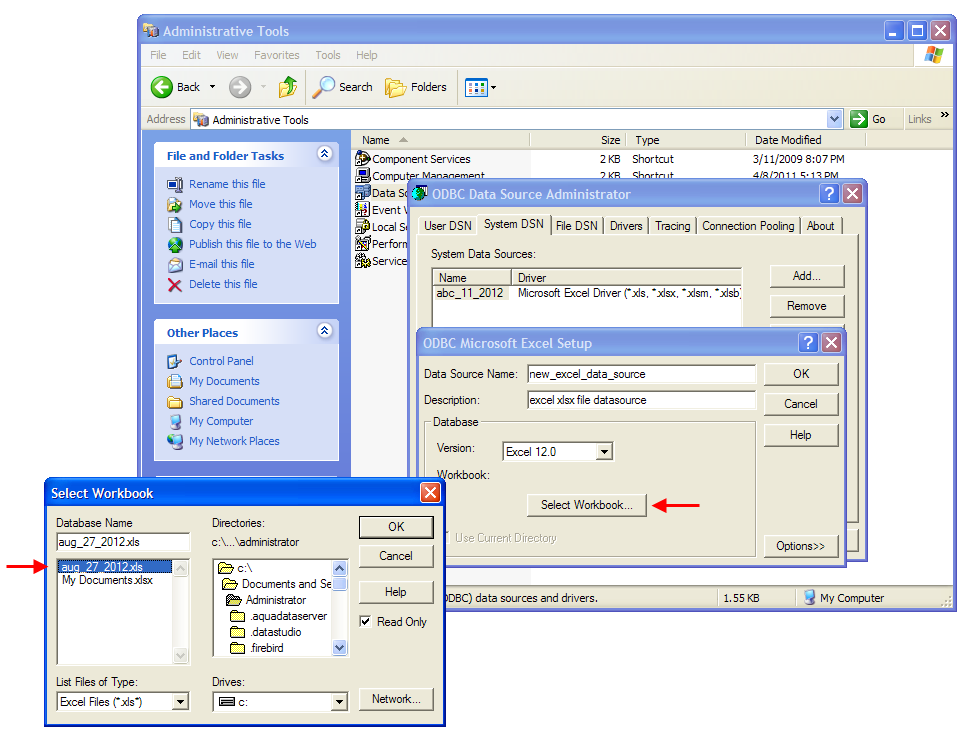This screenshot has height=735, width=978.
Task: Click the red X Delete this file icon
Action: click(175, 285)
